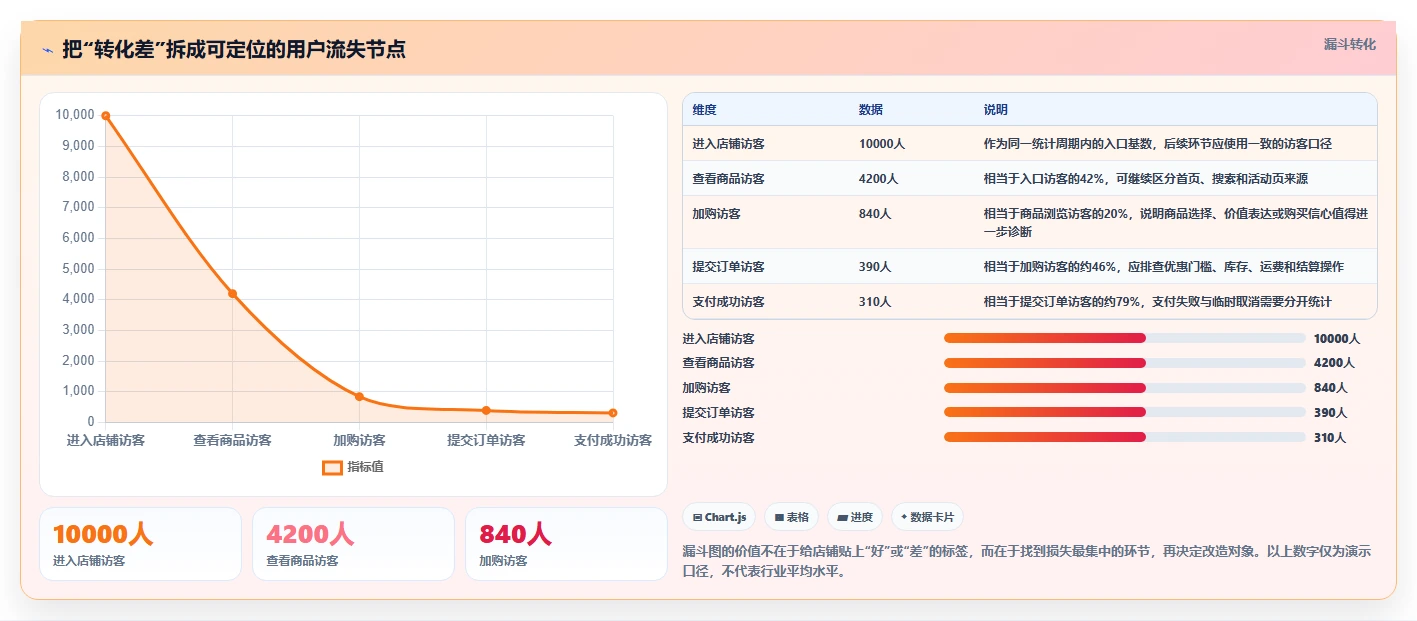Viewport: 1417px width, 621px height.
Task: Select the 310人 cell in the table
Action: click(875, 302)
